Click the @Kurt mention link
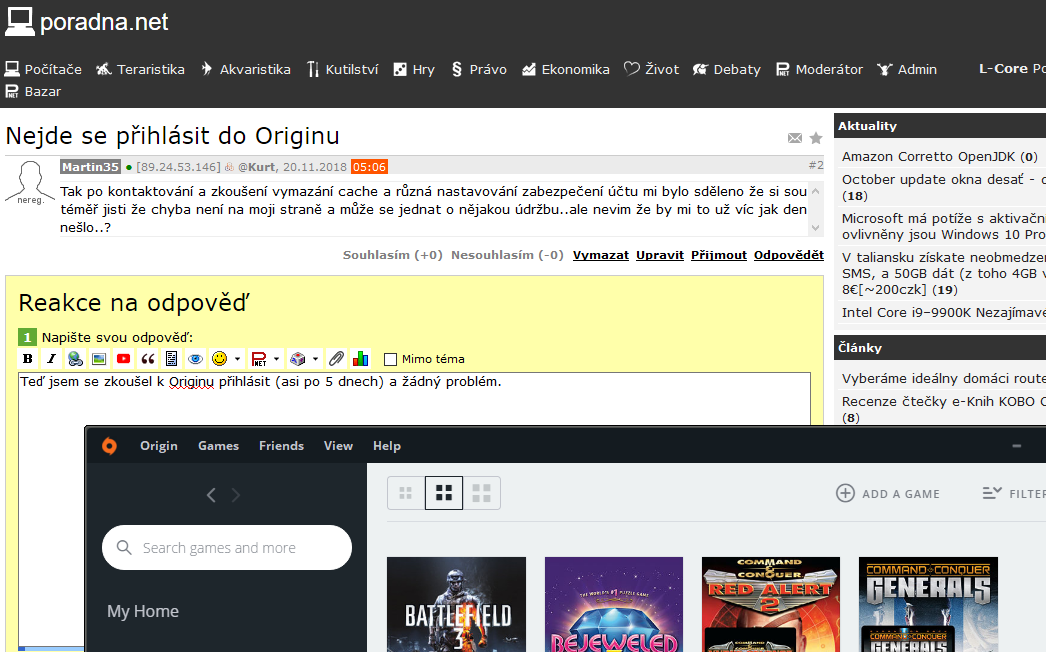Image resolution: width=1046 pixels, height=652 pixels. (256, 167)
